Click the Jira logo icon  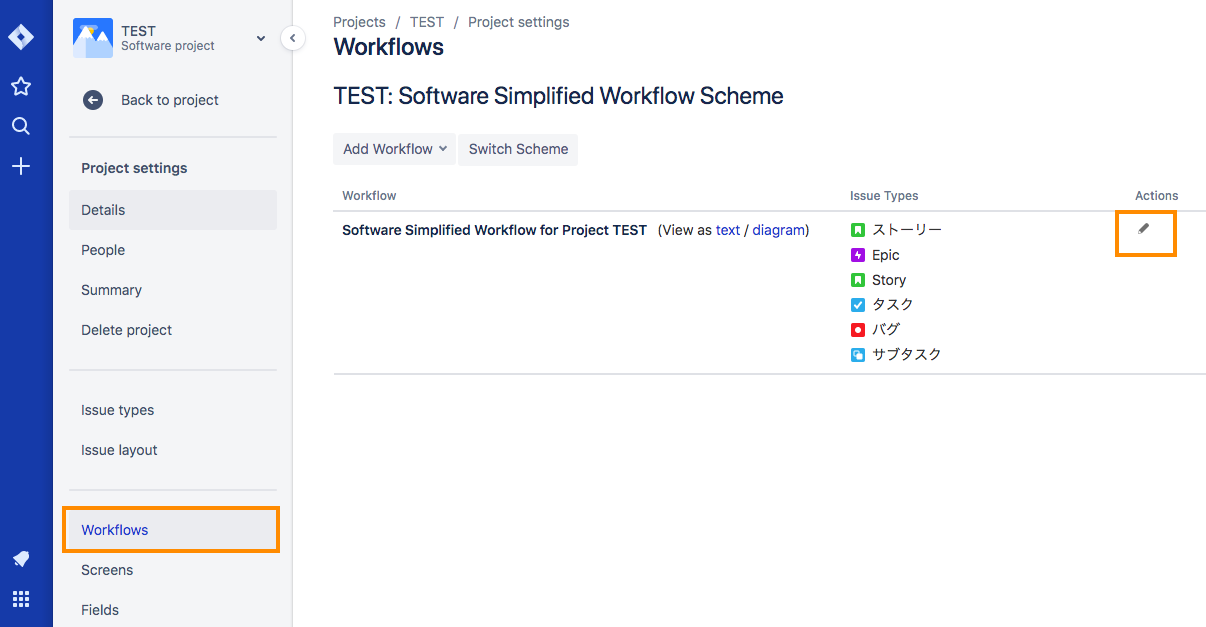(x=21, y=38)
